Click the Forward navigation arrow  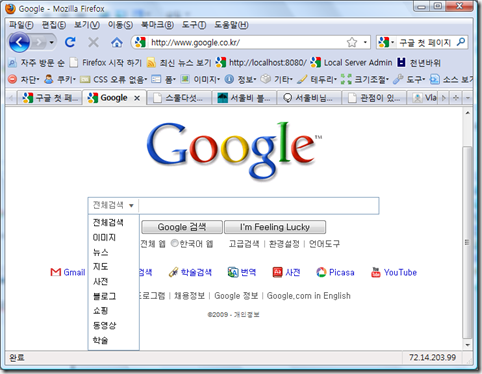pyautogui.click(x=39, y=42)
